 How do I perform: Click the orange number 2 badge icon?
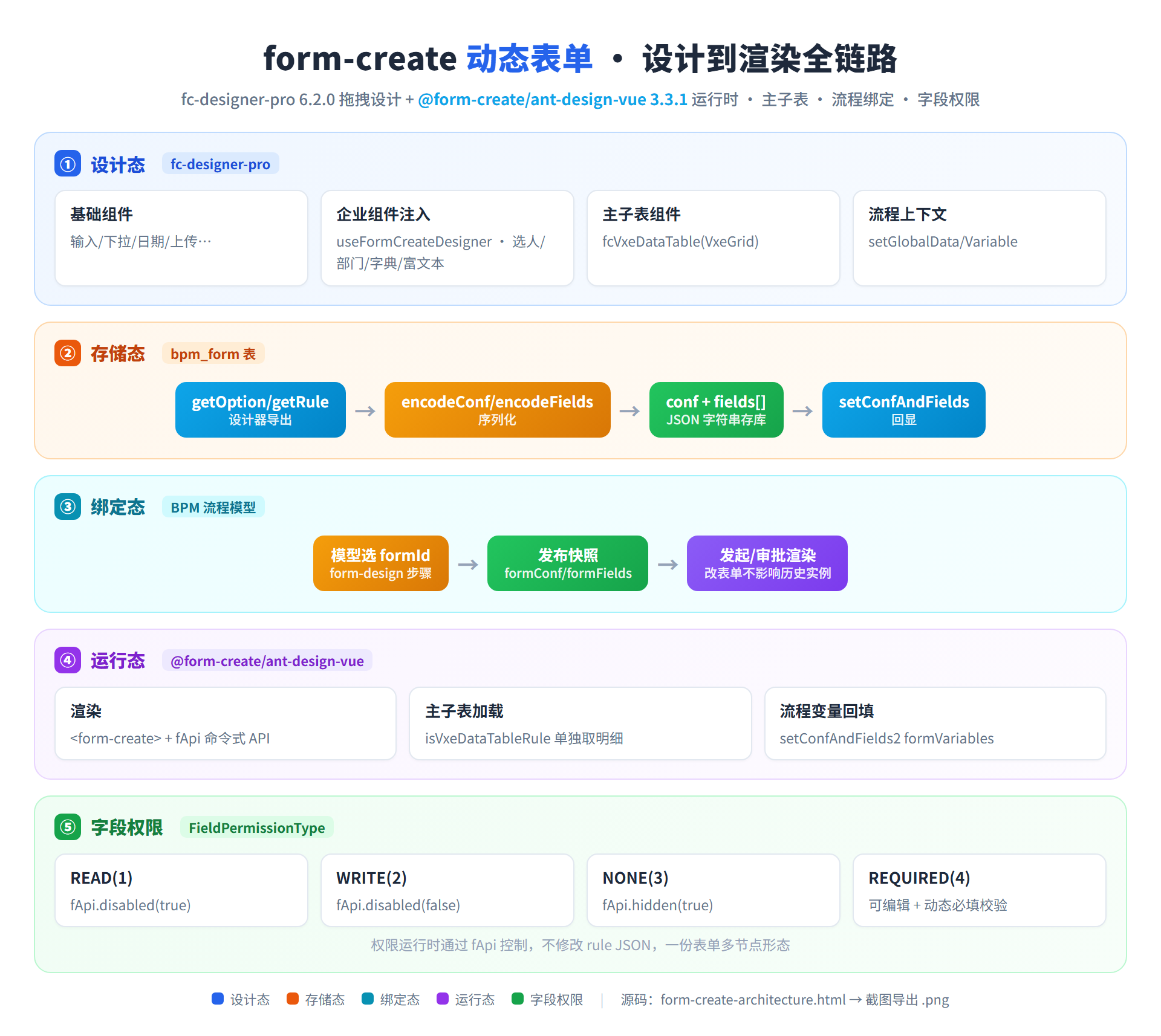(68, 353)
